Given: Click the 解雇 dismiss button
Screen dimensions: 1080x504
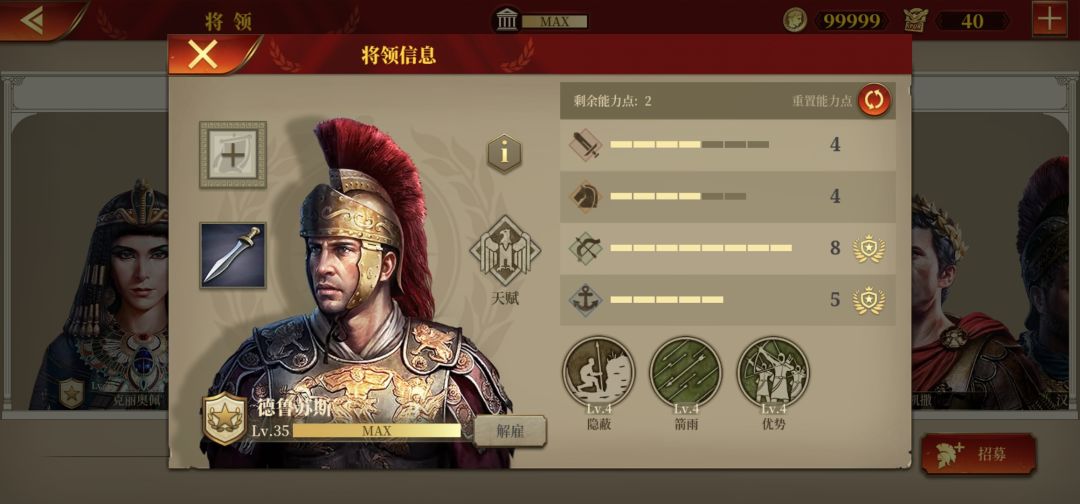Looking at the screenshot, I should (x=510, y=431).
